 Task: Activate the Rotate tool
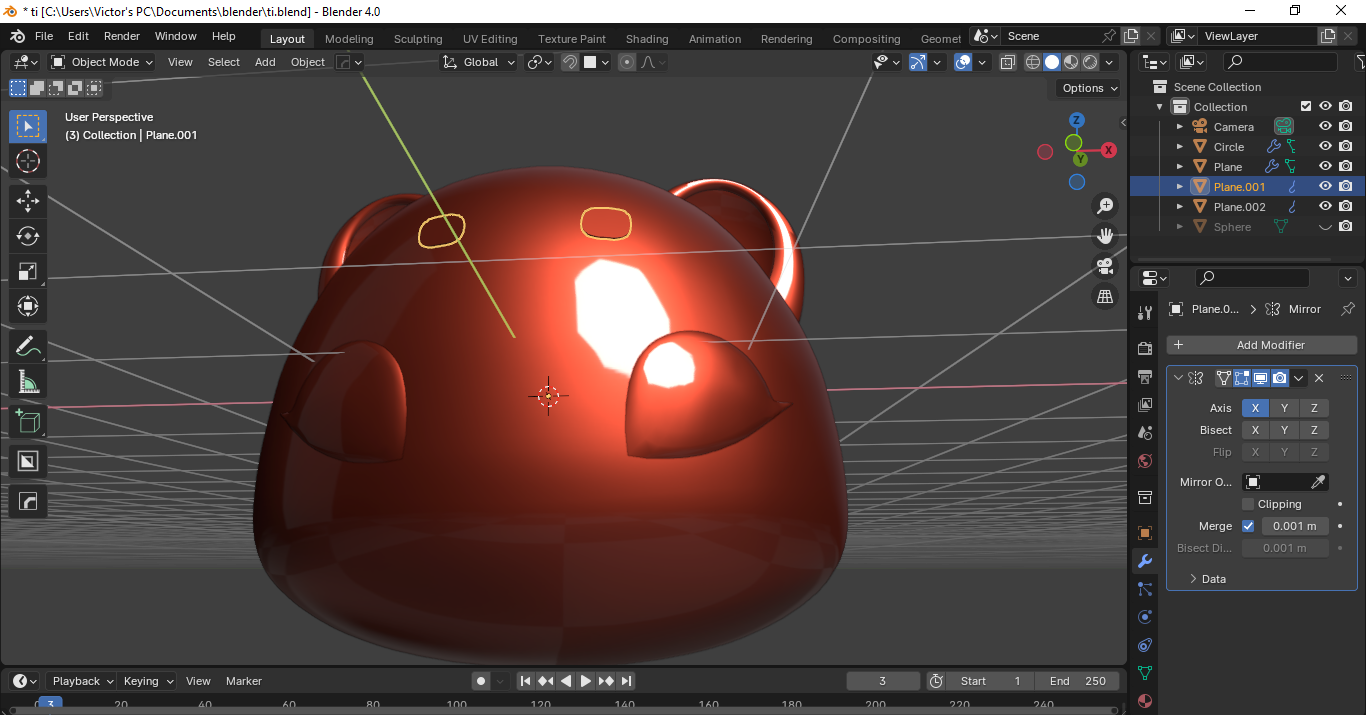click(28, 236)
